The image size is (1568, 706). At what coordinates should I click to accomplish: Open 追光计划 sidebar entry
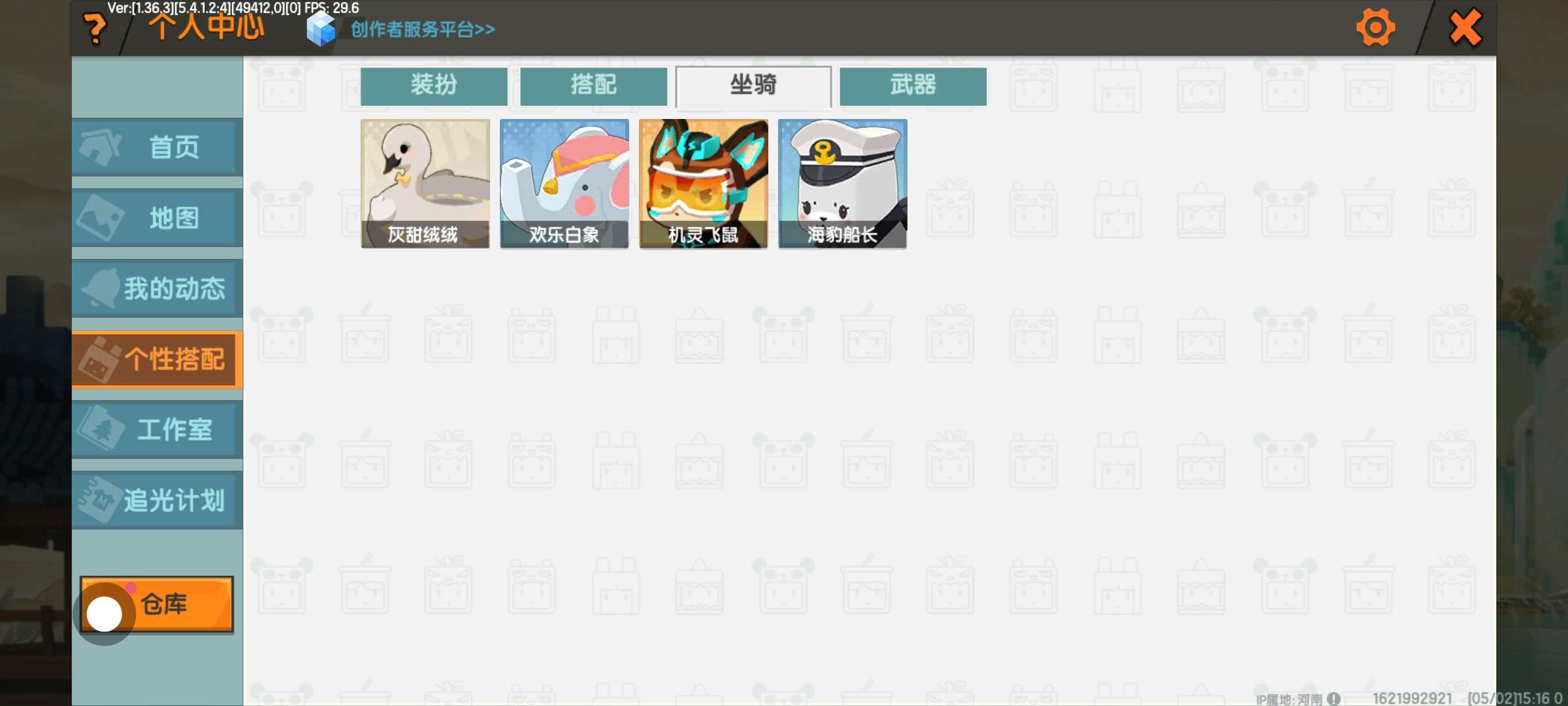pyautogui.click(x=157, y=500)
